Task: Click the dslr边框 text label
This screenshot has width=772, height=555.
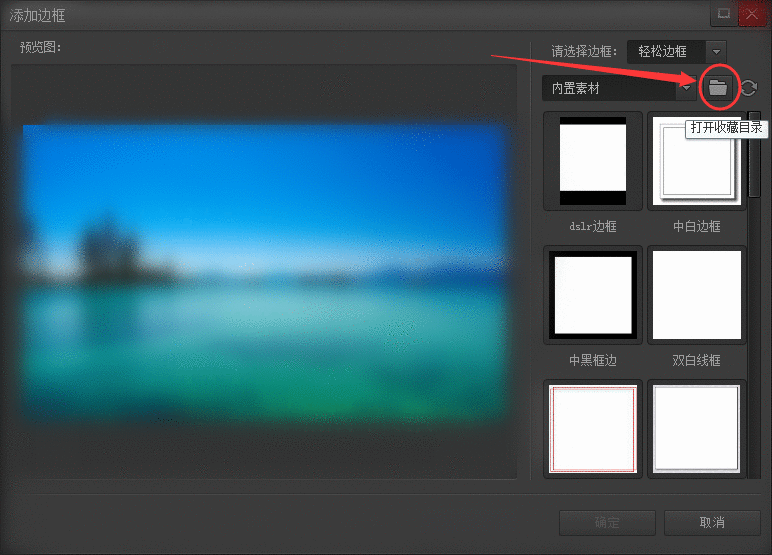Action: 591,226
